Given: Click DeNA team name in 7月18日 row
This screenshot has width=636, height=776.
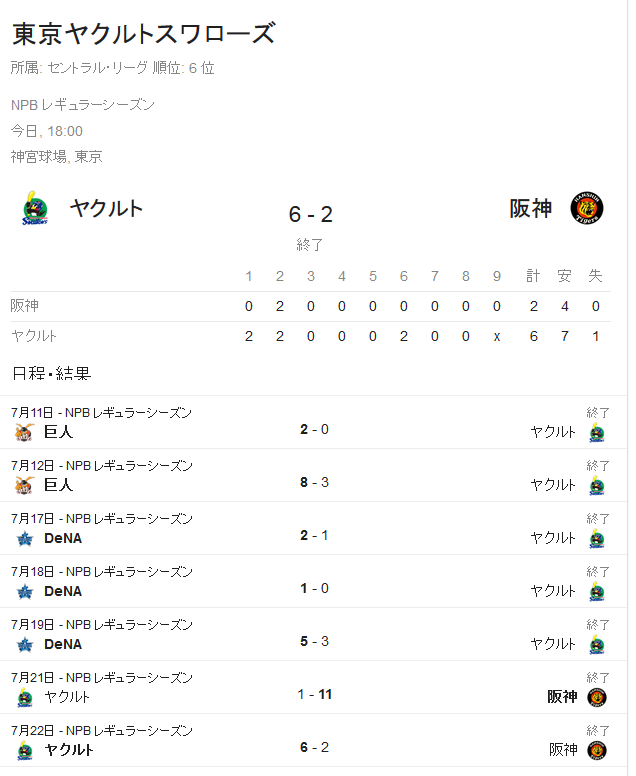Looking at the screenshot, I should pos(63,591).
